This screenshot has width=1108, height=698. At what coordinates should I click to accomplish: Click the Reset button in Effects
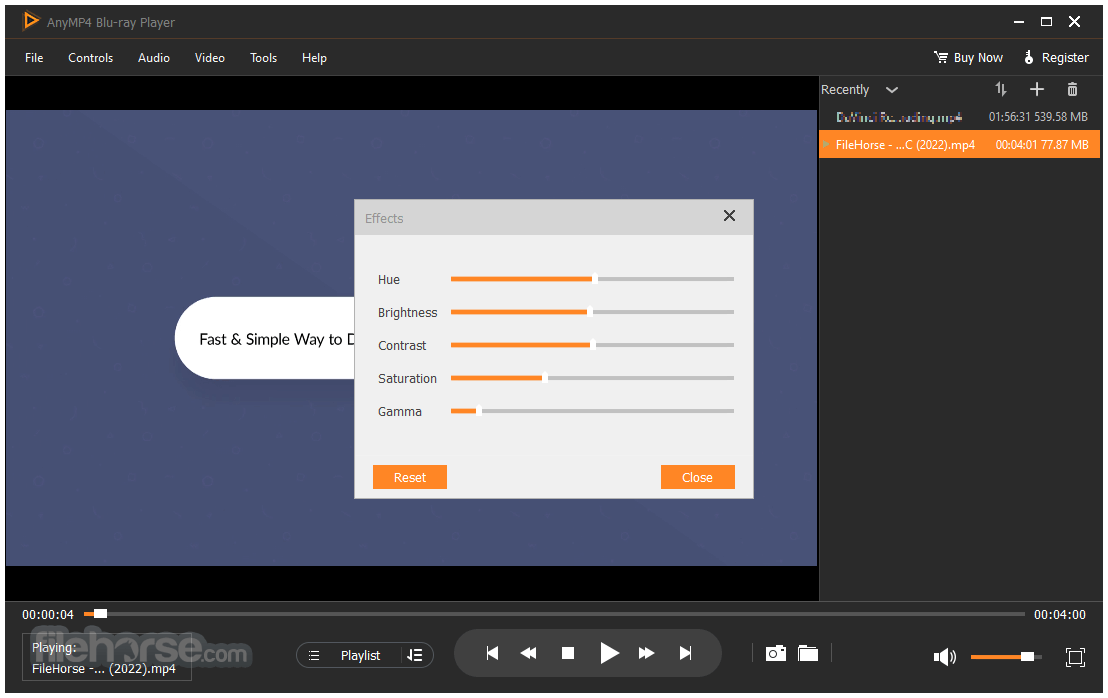pos(410,478)
